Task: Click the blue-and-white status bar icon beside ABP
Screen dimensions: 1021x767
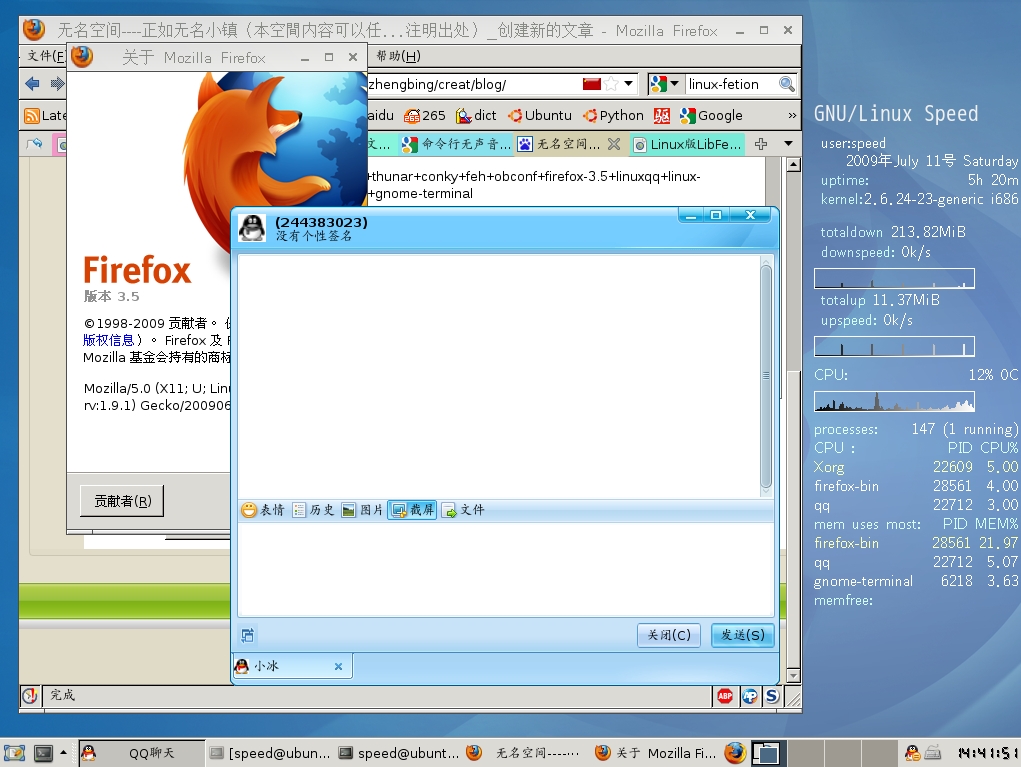Action: click(x=749, y=697)
